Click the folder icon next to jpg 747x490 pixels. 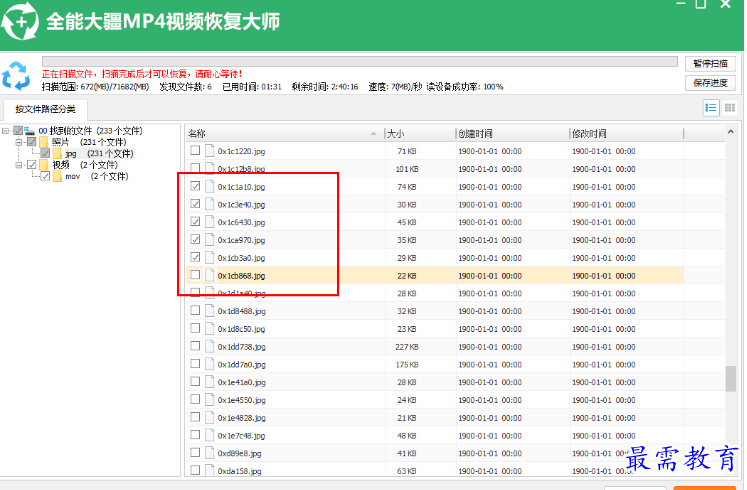coord(57,153)
